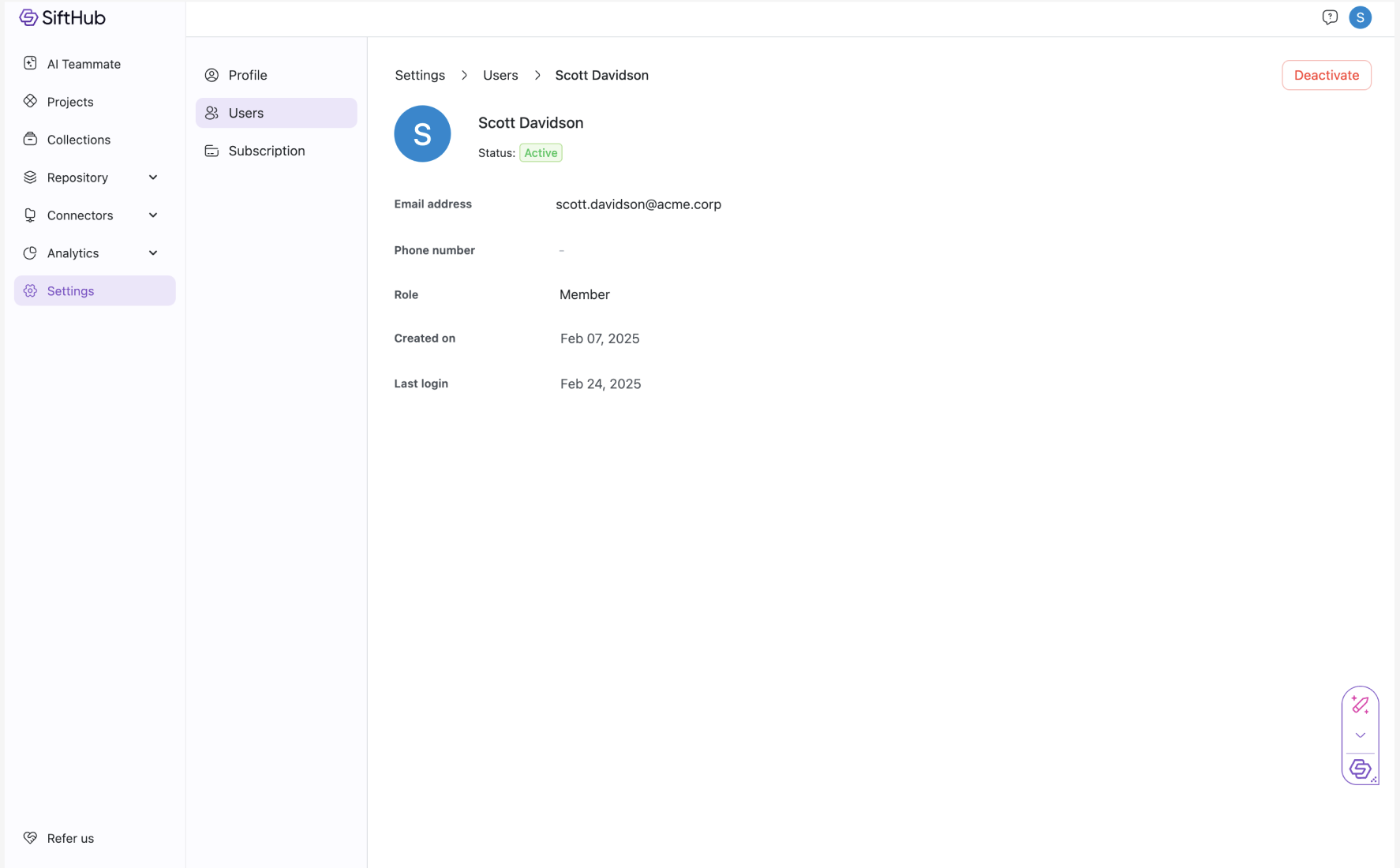Viewport: 1400px width, 868px height.
Task: Go to Settings in the breadcrumb
Action: [x=420, y=75]
